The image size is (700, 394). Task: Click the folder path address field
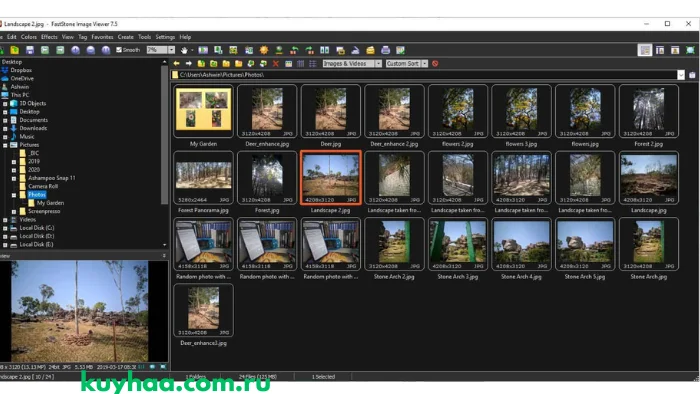(x=424, y=75)
